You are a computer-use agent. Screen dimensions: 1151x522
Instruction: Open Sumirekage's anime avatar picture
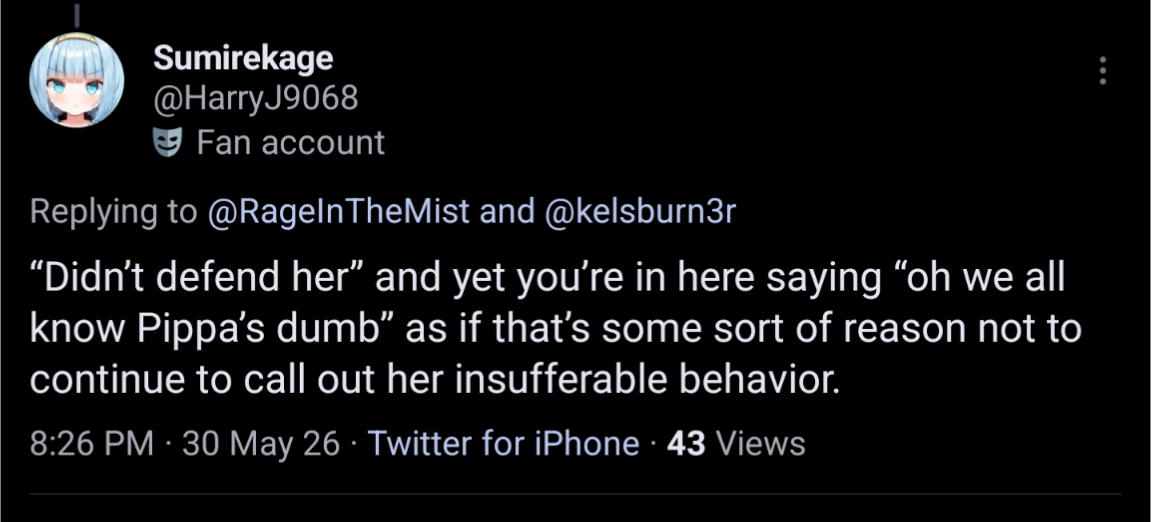coord(76,80)
